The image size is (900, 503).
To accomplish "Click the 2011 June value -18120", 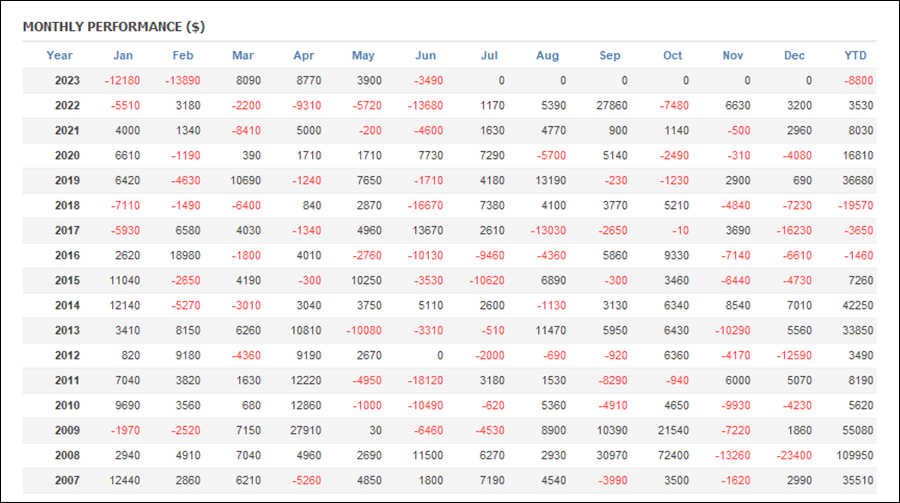I will click(425, 380).
